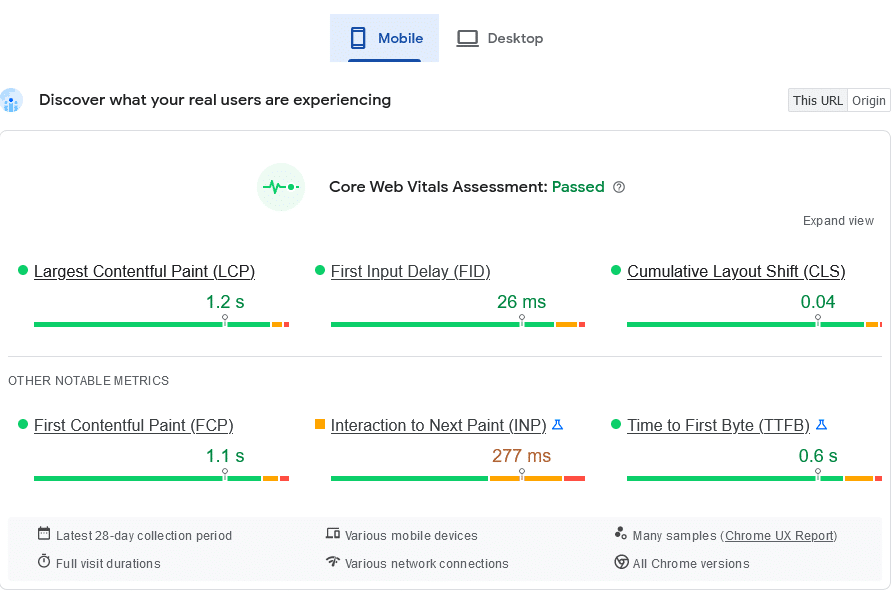
Task: Switch to the Mobile tab
Action: tap(384, 38)
